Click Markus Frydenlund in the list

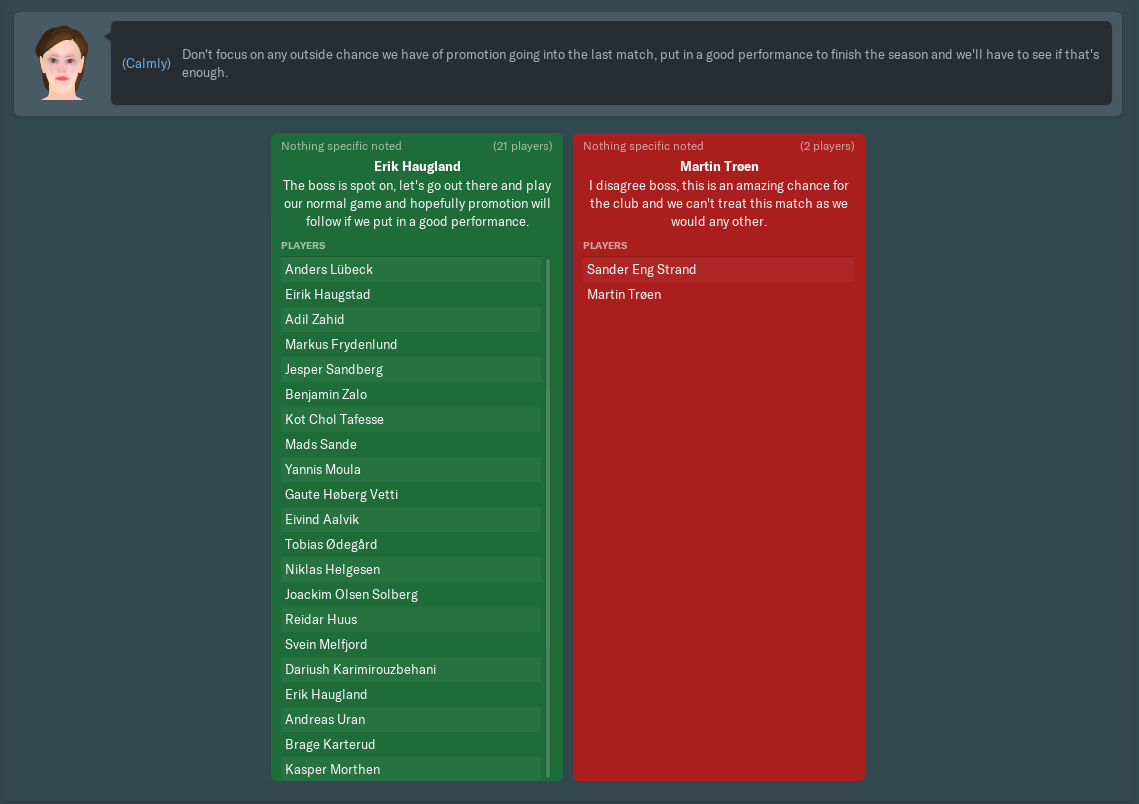tap(341, 345)
